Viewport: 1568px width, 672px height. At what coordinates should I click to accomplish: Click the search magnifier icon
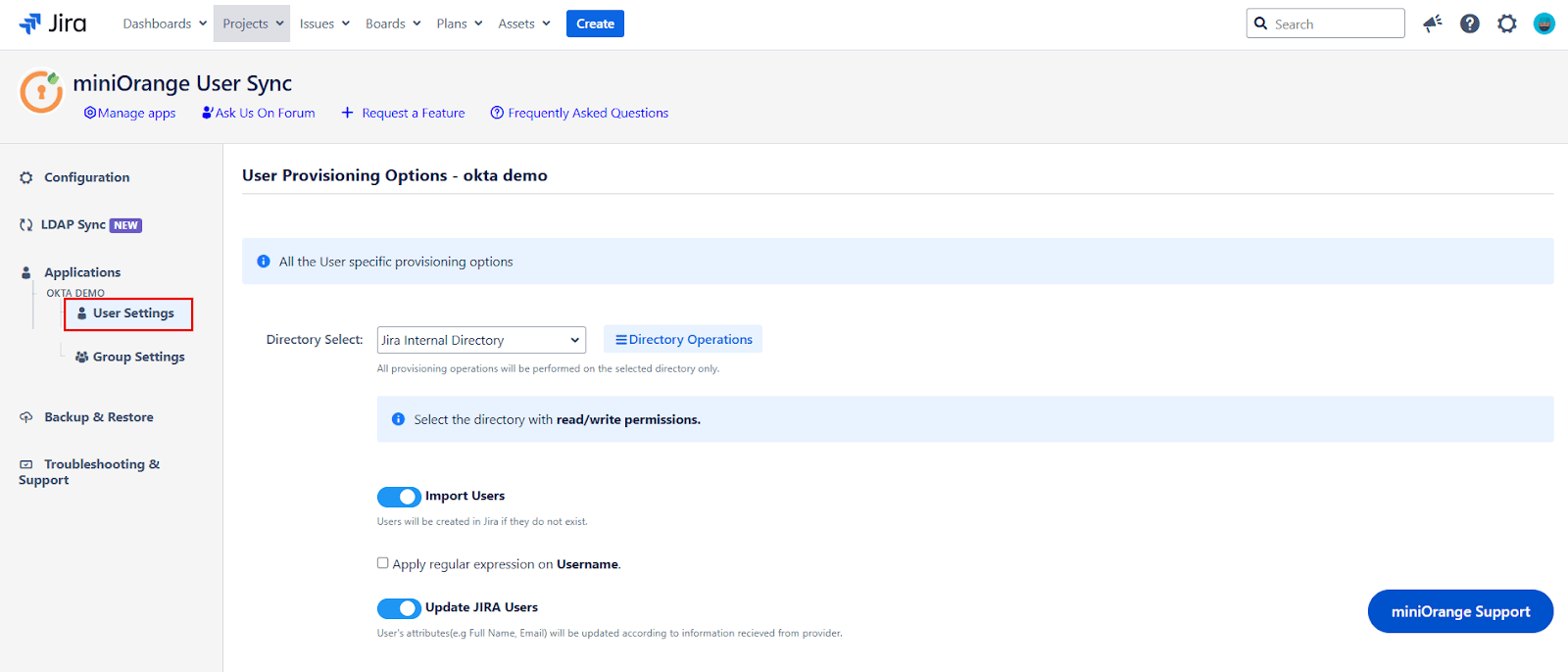pyautogui.click(x=1261, y=24)
